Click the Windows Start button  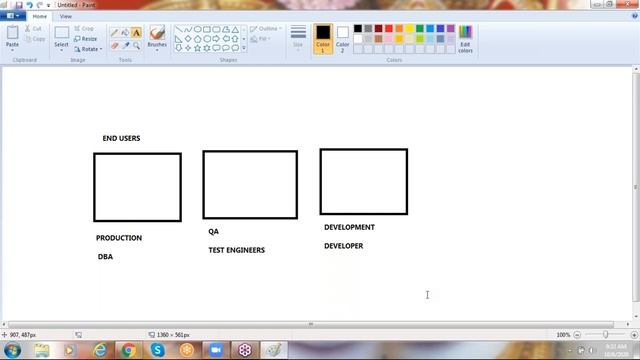coord(12,350)
